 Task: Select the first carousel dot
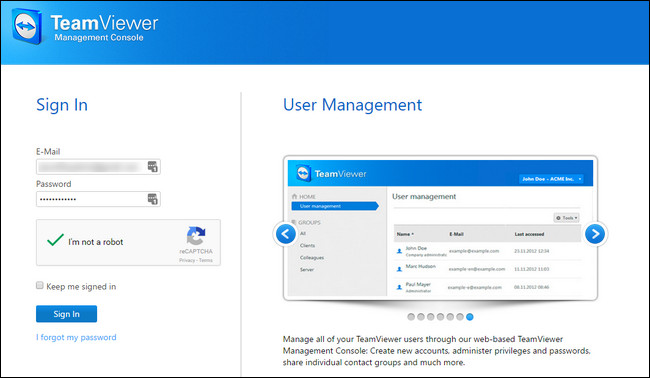pyautogui.click(x=411, y=317)
